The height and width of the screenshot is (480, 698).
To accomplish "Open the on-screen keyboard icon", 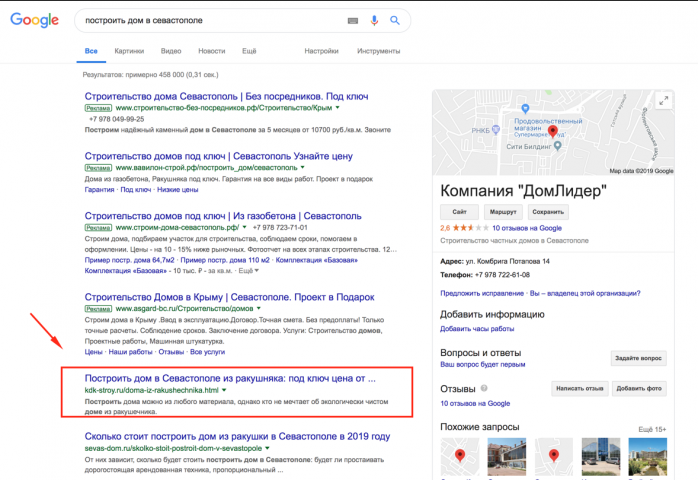I will point(353,20).
